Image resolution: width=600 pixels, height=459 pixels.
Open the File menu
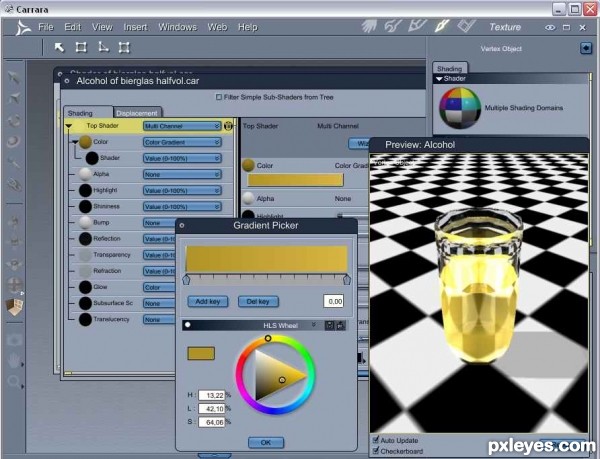tap(46, 27)
